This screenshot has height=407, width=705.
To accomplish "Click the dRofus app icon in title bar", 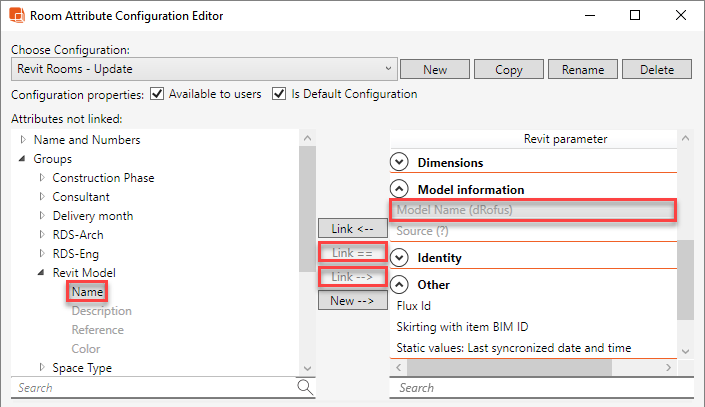I will tap(16, 16).
